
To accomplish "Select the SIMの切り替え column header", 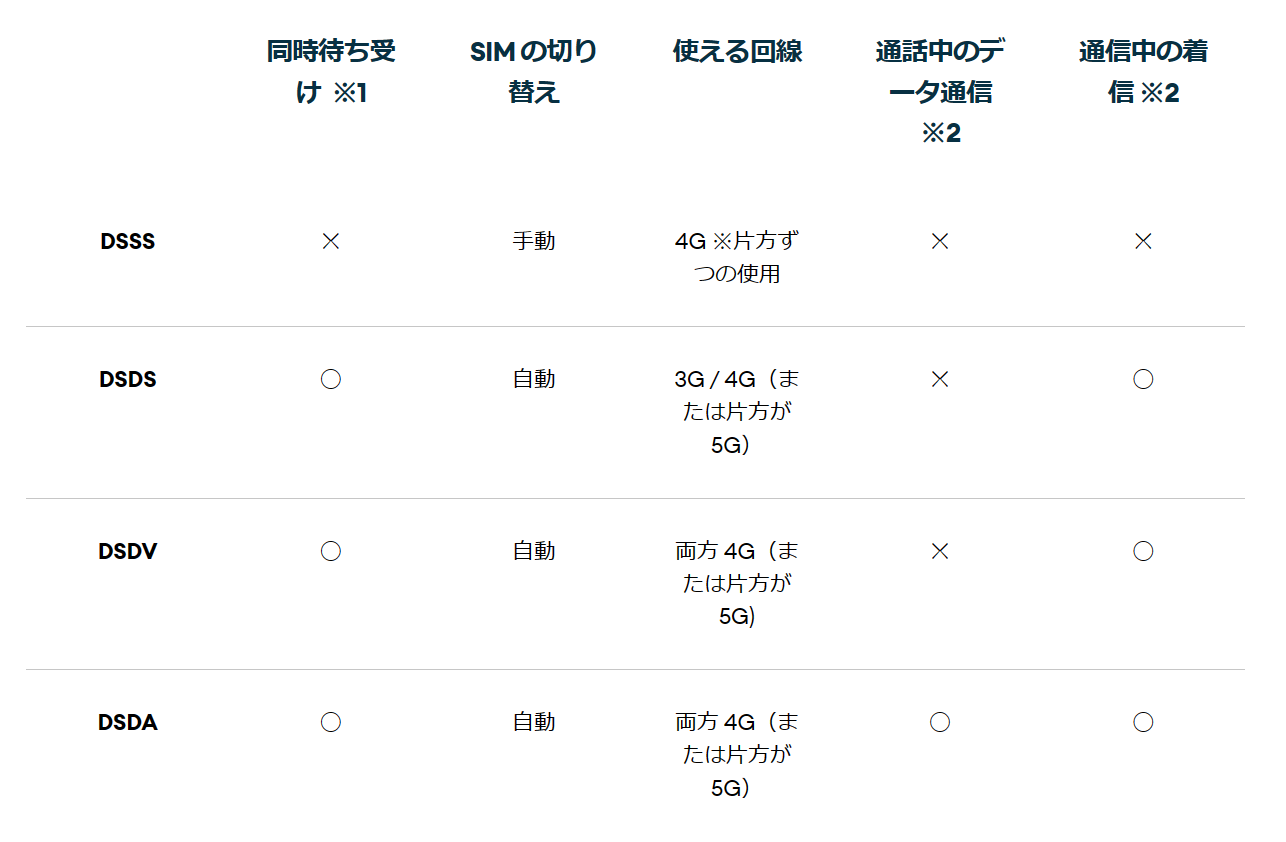I will click(x=534, y=72).
